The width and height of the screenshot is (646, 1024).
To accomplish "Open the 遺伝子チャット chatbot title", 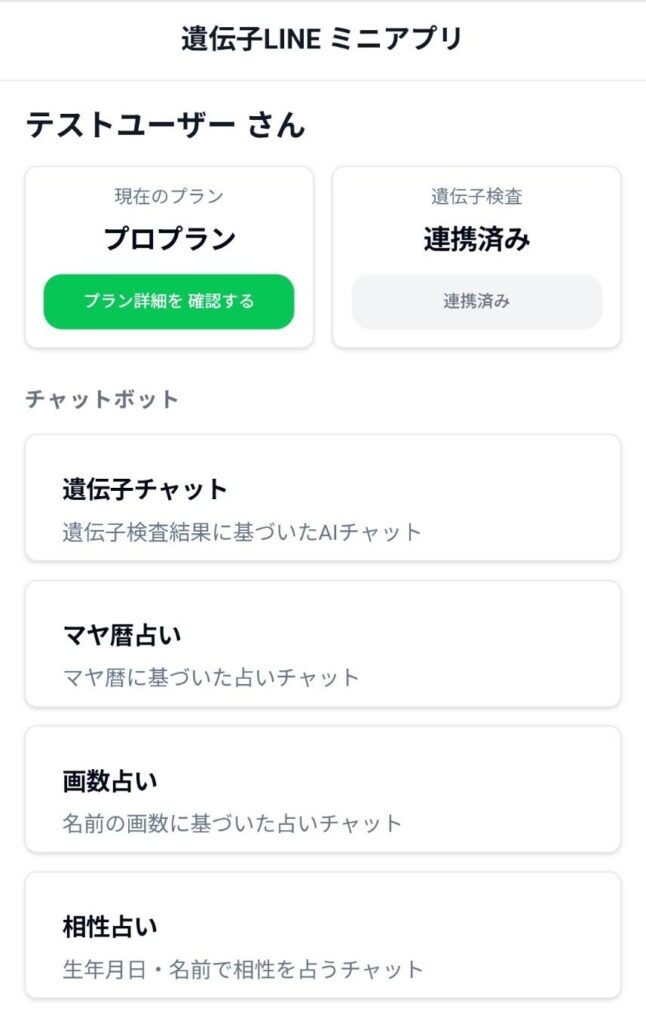I will (x=145, y=489).
